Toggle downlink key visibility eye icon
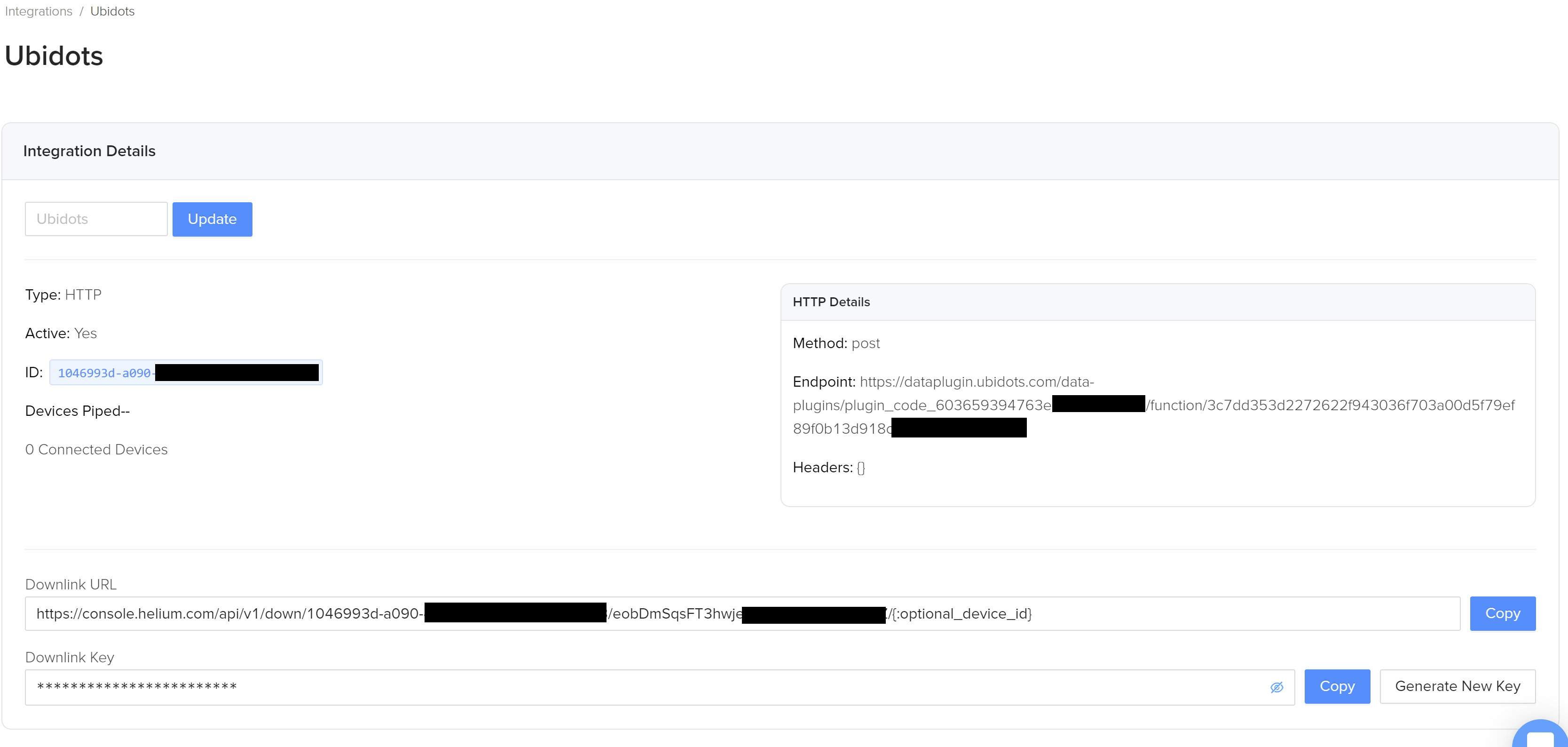 click(x=1276, y=687)
